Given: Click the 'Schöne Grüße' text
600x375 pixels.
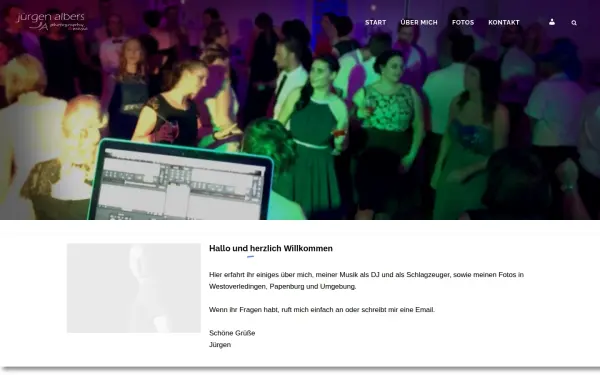Looking at the screenshot, I should point(232,333).
